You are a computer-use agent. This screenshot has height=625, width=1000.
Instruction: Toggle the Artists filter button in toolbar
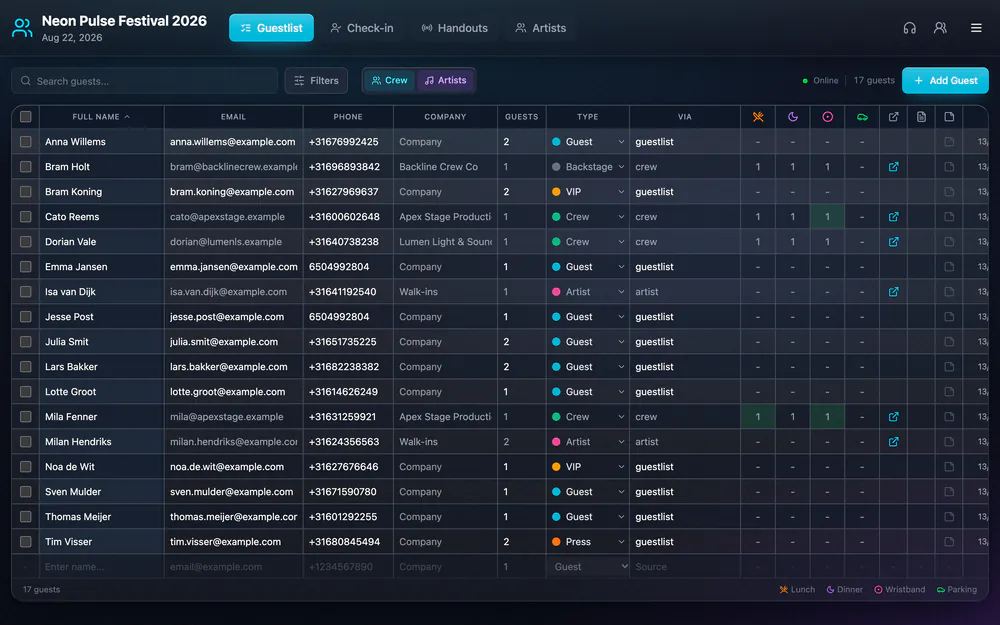tap(446, 80)
